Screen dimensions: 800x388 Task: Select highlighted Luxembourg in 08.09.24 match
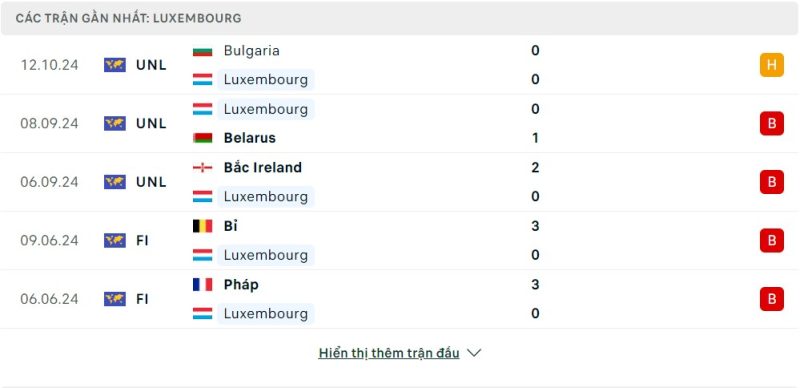pyautogui.click(x=266, y=109)
